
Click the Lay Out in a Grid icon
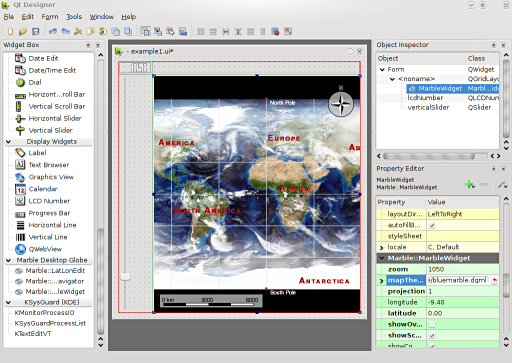point(251,32)
